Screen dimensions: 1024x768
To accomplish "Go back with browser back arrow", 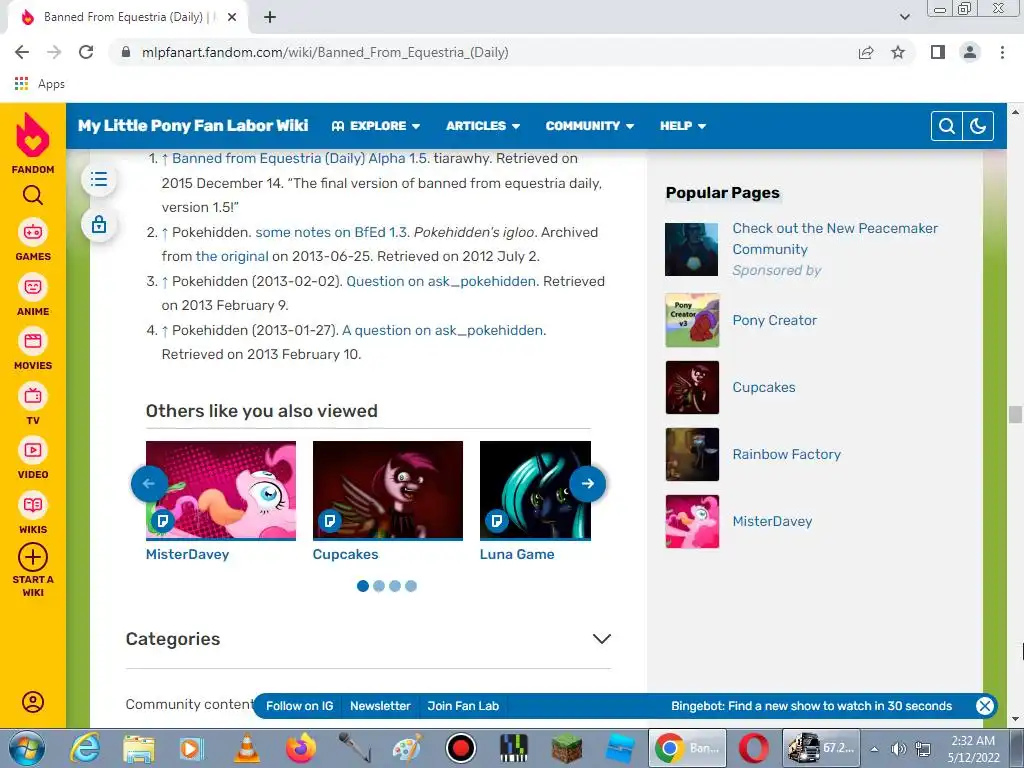I will pos(22,52).
